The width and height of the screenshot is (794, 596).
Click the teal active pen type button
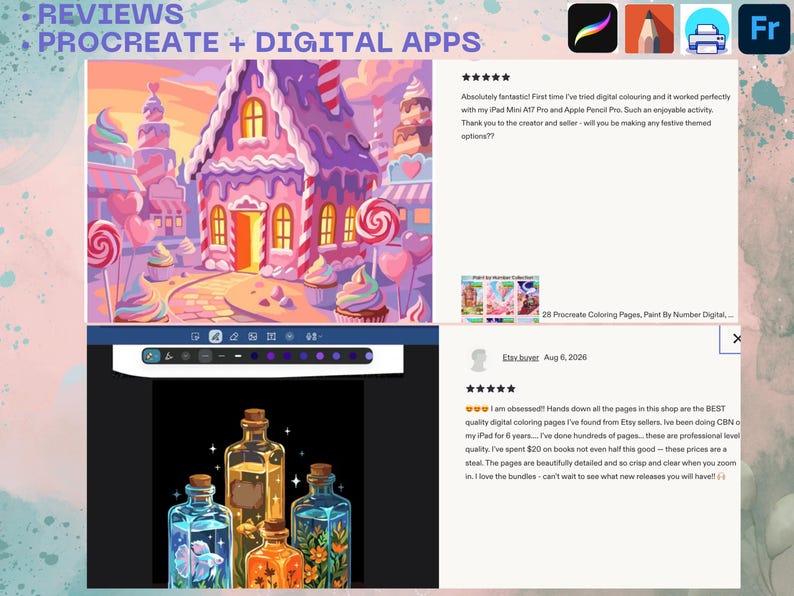point(151,356)
